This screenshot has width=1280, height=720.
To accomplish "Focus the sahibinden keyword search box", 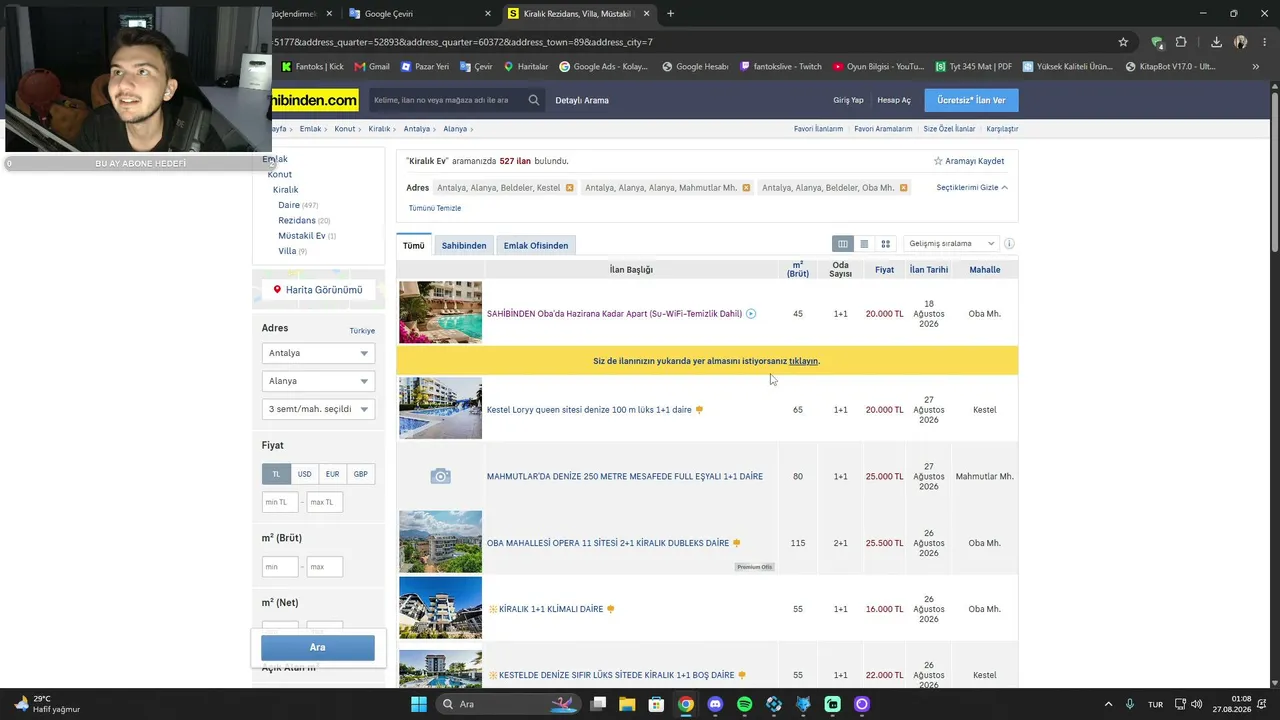I will coord(446,100).
